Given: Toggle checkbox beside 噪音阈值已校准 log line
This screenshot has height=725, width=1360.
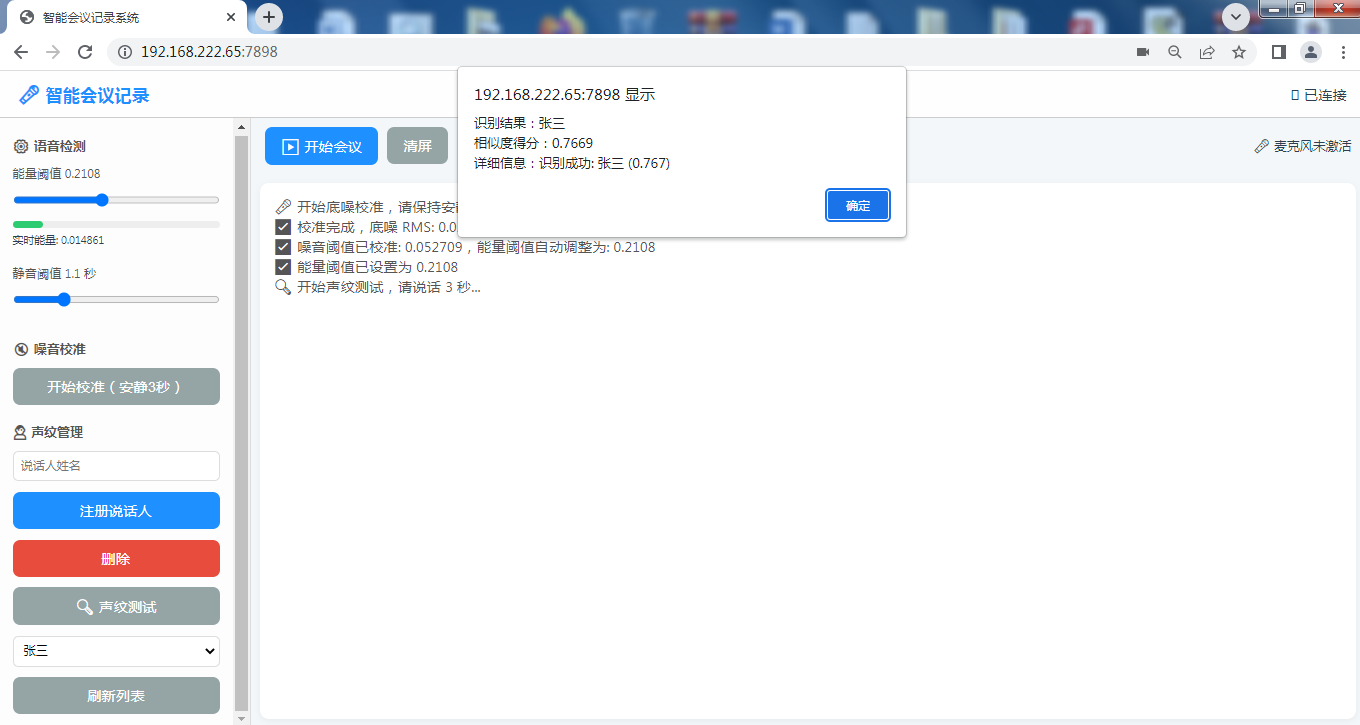Looking at the screenshot, I should point(283,247).
